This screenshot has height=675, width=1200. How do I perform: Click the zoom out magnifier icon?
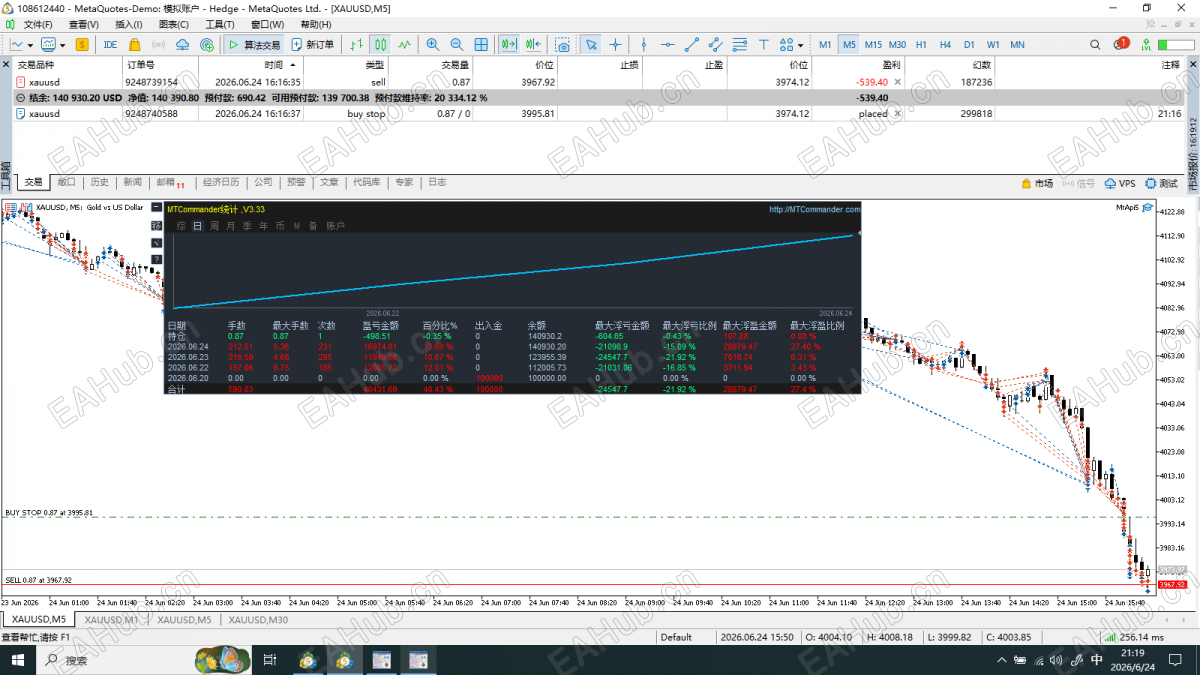click(457, 44)
